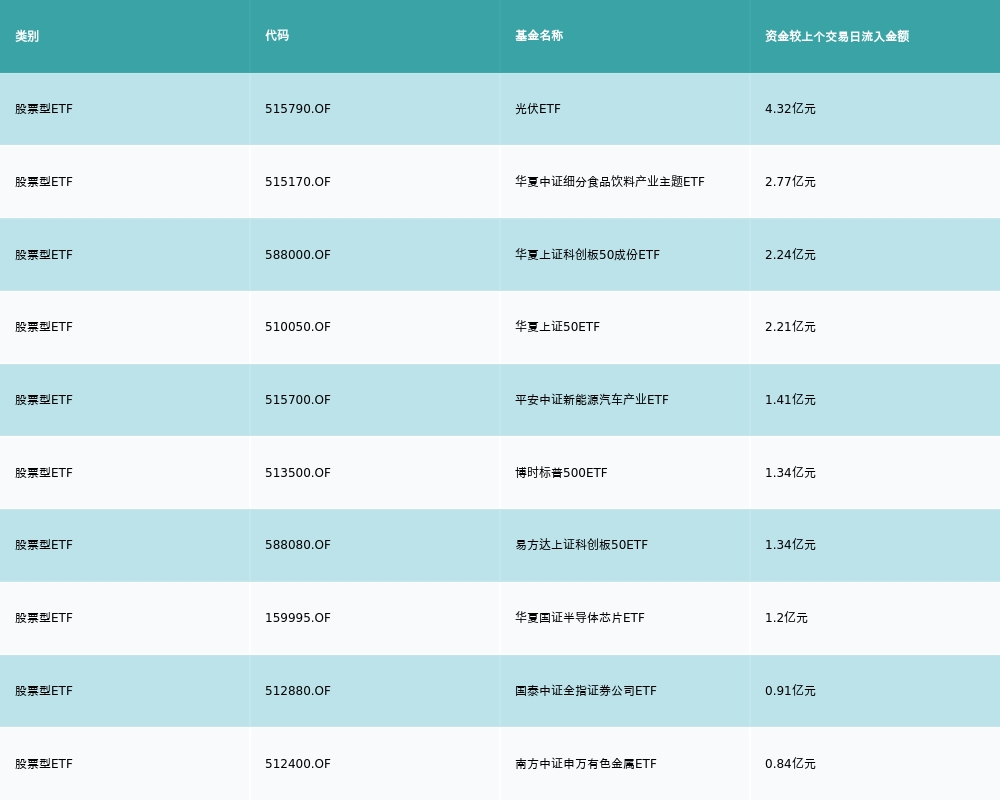Open the 易方达上证科创板50ETF entry
This screenshot has height=800, width=1000.
pos(582,545)
